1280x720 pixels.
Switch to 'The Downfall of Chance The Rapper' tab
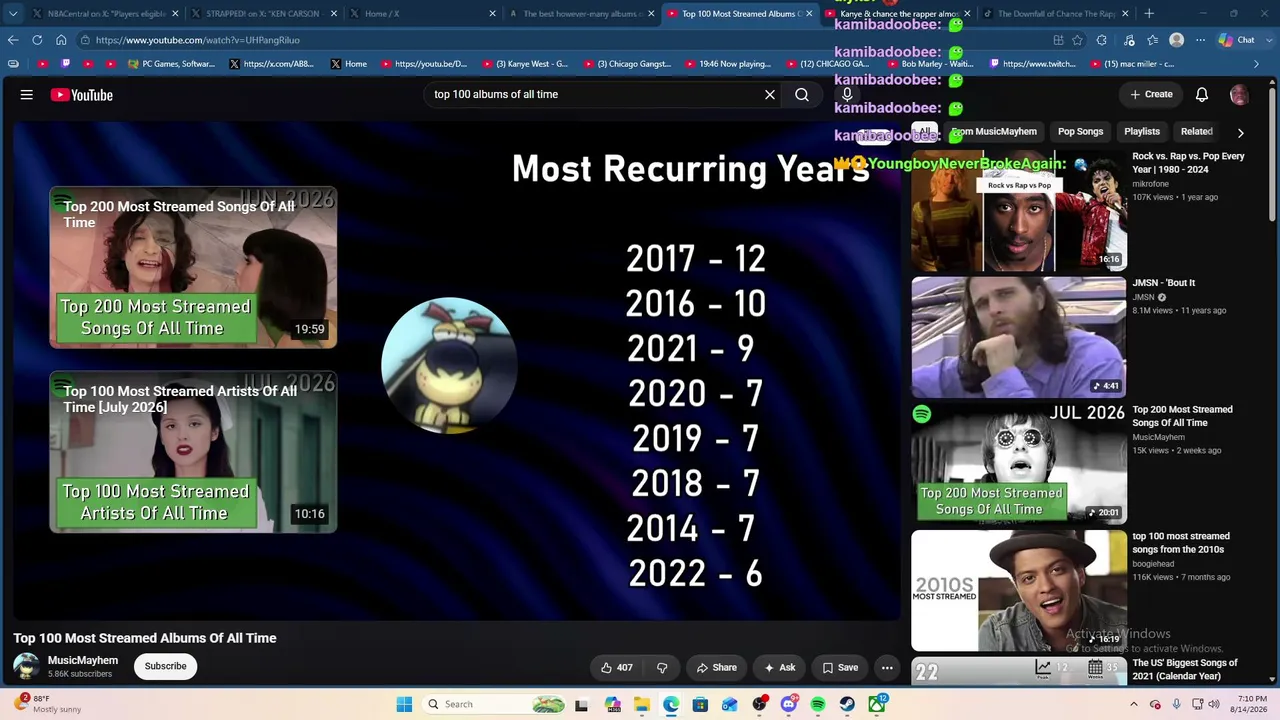1056,14
